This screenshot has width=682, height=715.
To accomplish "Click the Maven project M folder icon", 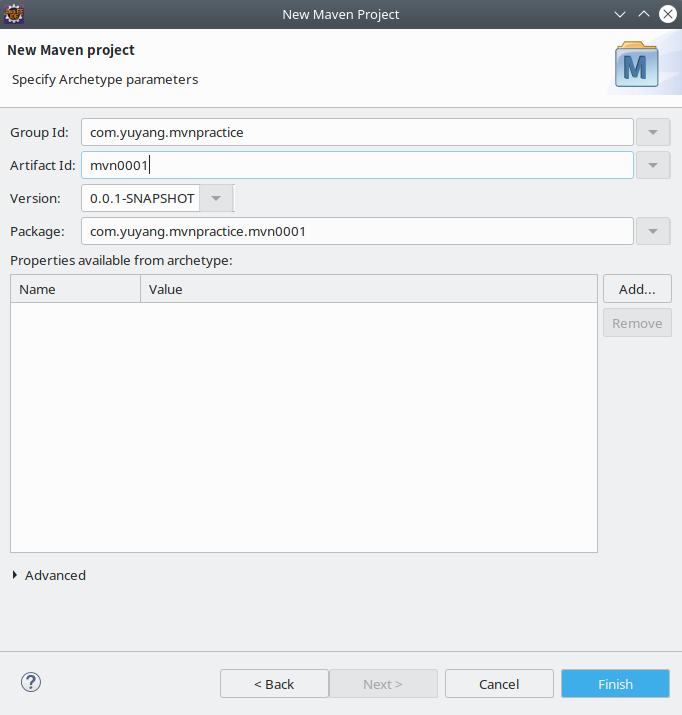I will click(636, 64).
